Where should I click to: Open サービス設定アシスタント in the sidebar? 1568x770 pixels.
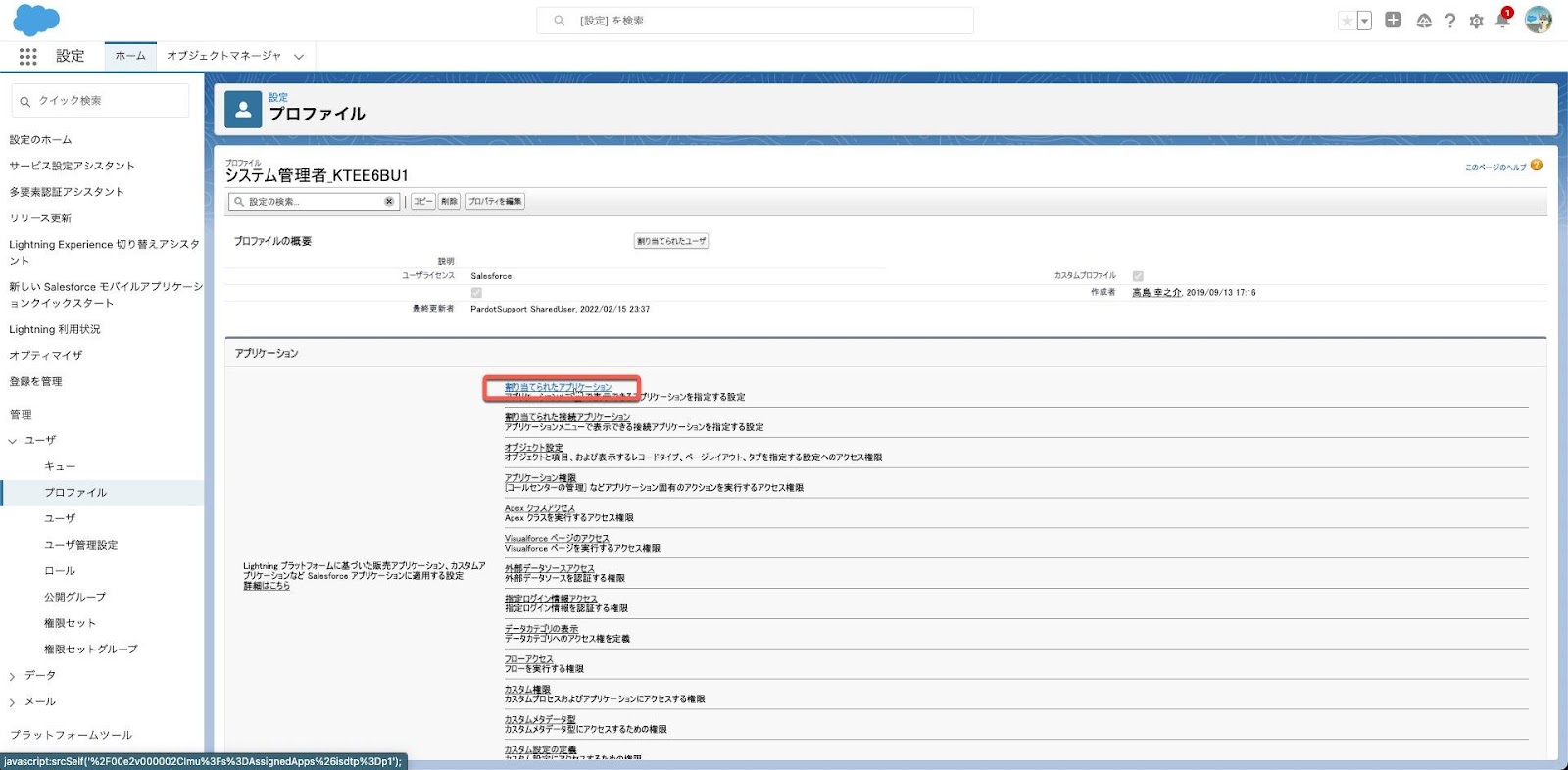click(x=73, y=166)
